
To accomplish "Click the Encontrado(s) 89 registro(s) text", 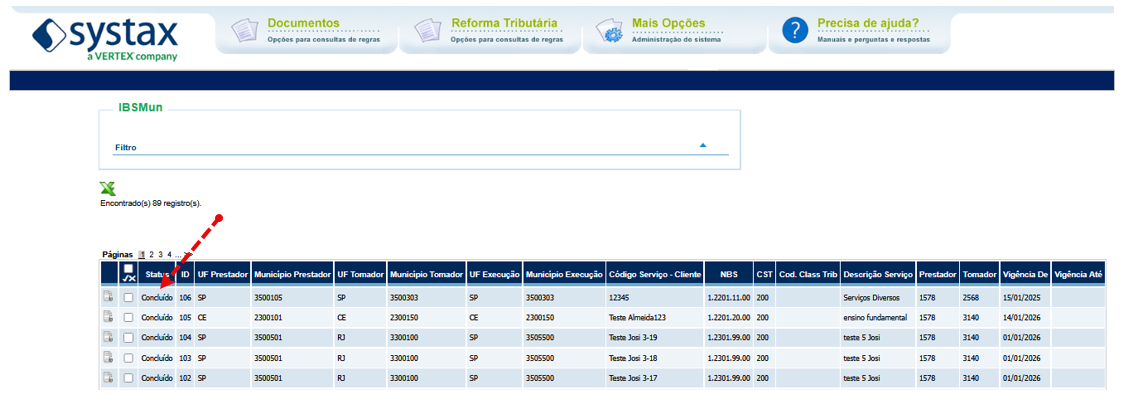I will pos(151,203).
